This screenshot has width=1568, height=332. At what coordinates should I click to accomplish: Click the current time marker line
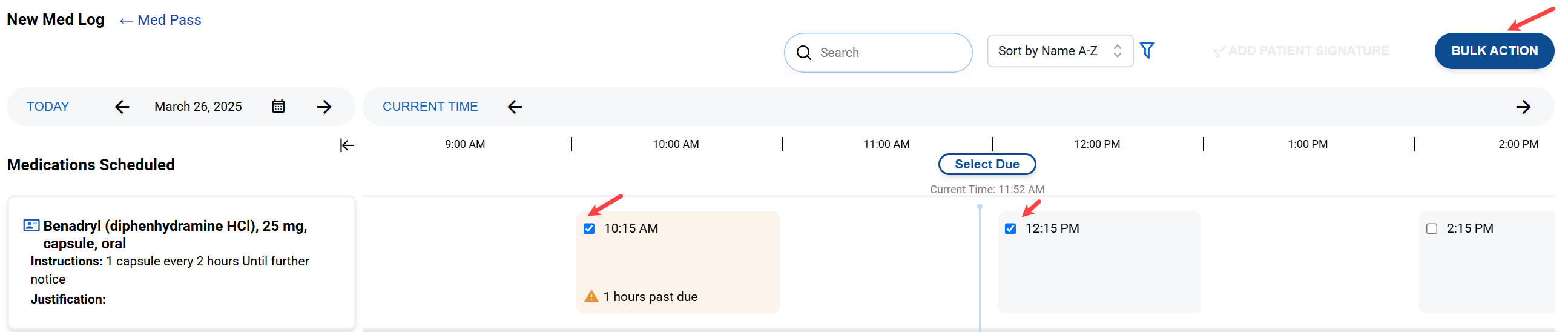tap(980, 268)
